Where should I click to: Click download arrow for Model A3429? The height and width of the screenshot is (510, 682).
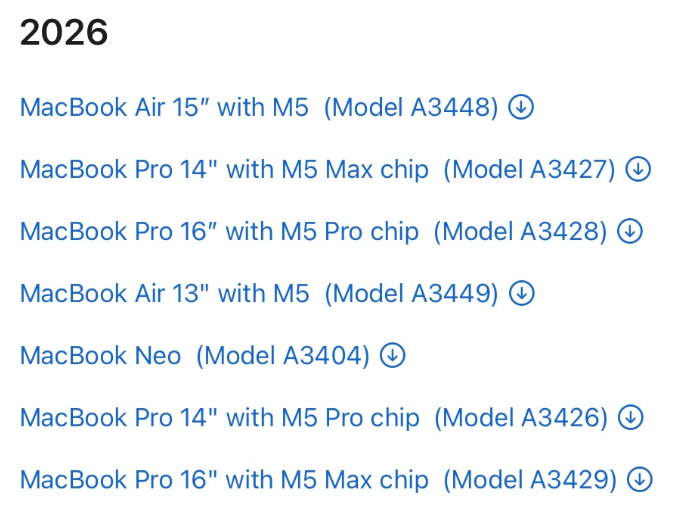[x=639, y=479]
